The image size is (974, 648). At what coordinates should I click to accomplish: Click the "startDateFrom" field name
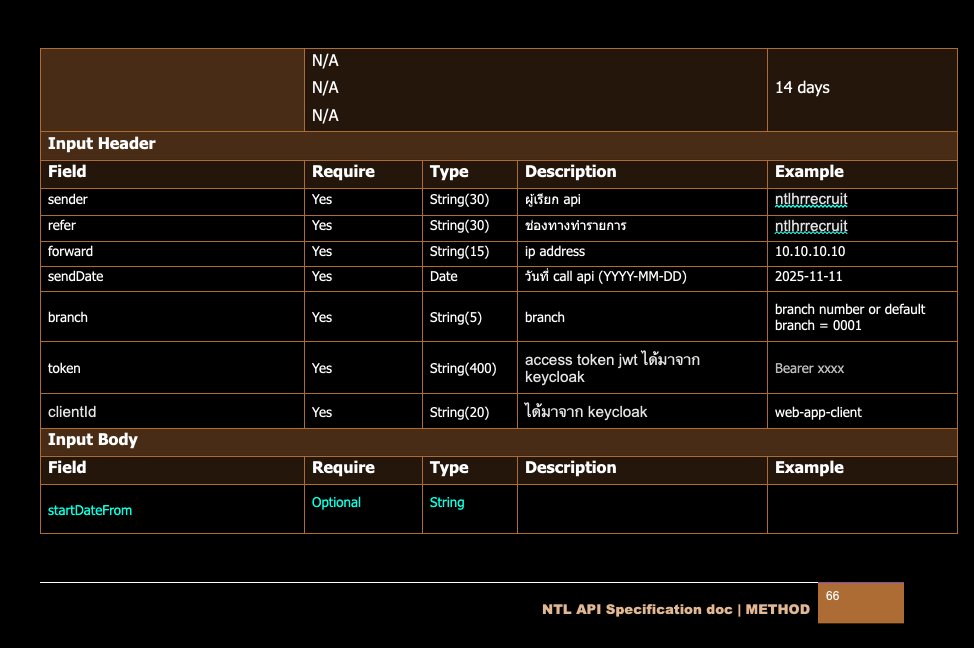pyautogui.click(x=90, y=511)
